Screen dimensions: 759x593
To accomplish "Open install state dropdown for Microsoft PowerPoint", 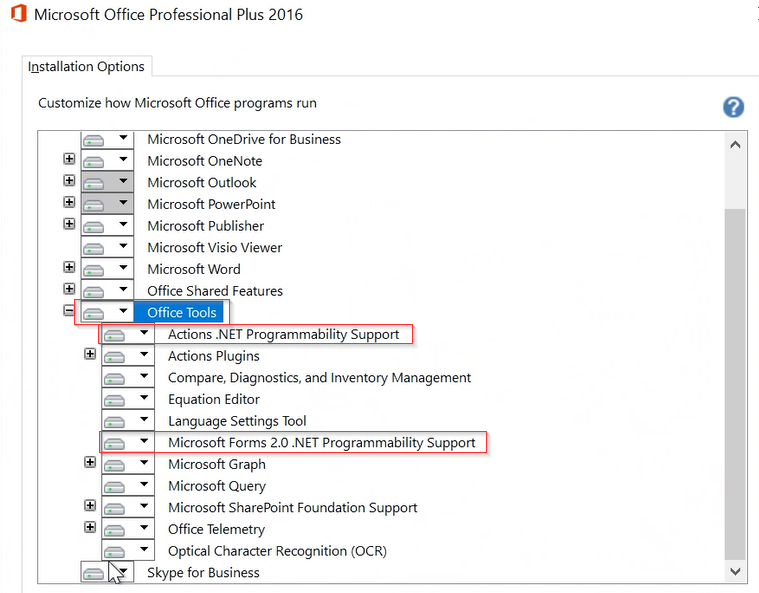I will tap(107, 204).
